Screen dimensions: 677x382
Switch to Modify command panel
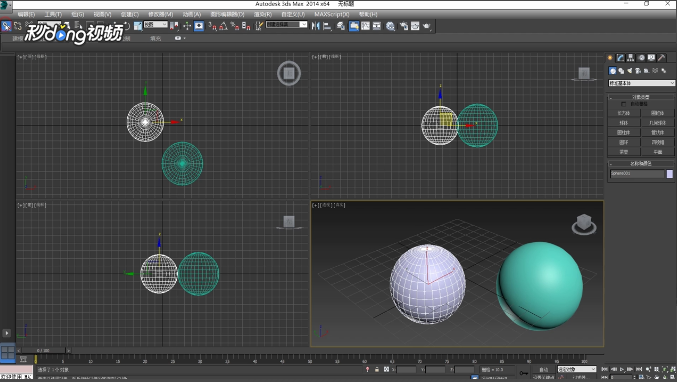click(620, 57)
